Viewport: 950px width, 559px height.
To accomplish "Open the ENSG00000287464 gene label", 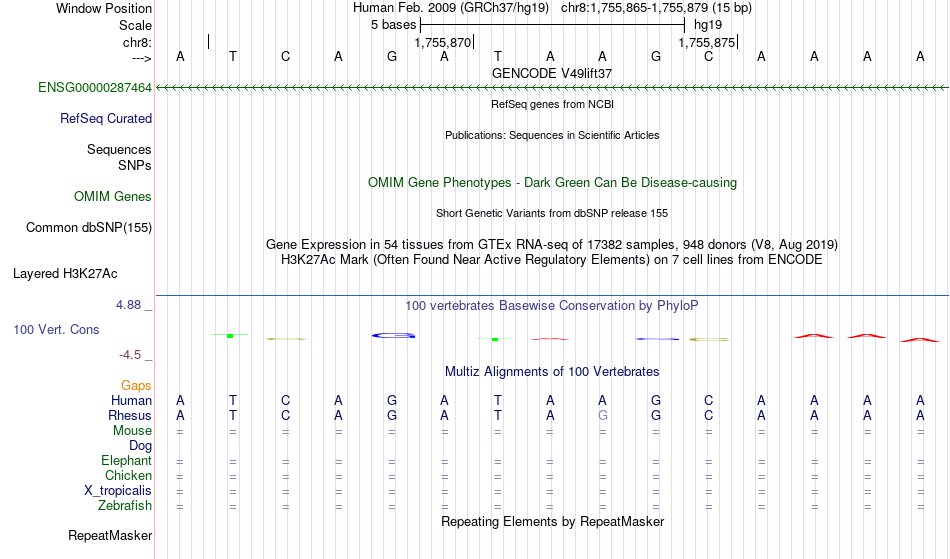I will 95,88.
